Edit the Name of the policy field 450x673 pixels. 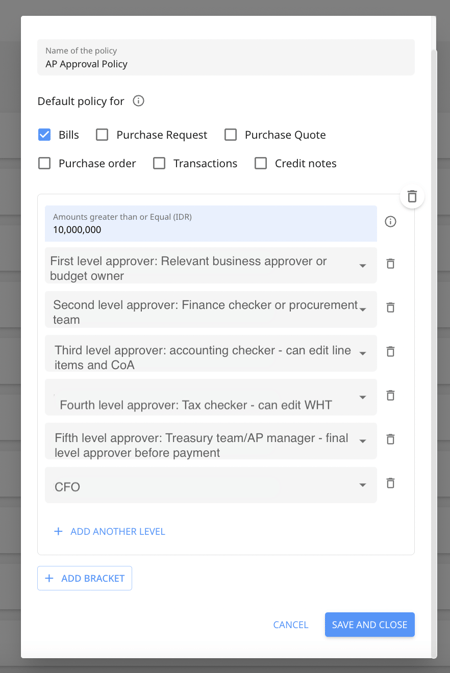coord(226,57)
